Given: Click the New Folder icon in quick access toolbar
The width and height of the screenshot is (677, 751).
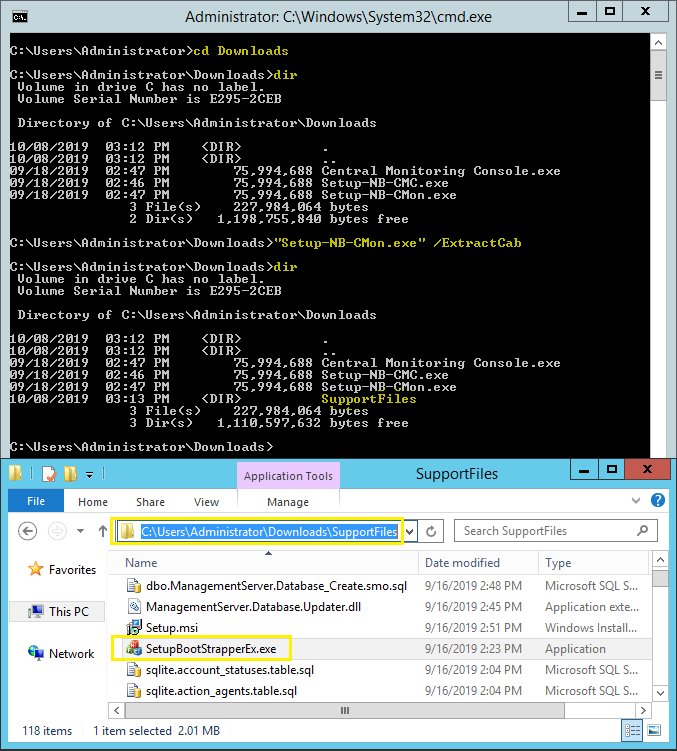Looking at the screenshot, I should (70, 474).
